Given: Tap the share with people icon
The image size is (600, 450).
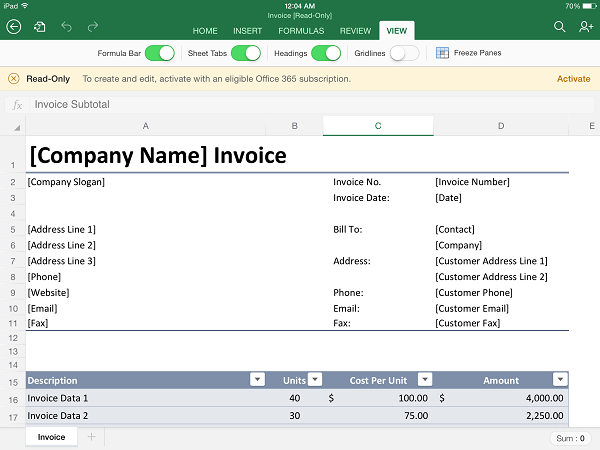Looking at the screenshot, I should 586,27.
